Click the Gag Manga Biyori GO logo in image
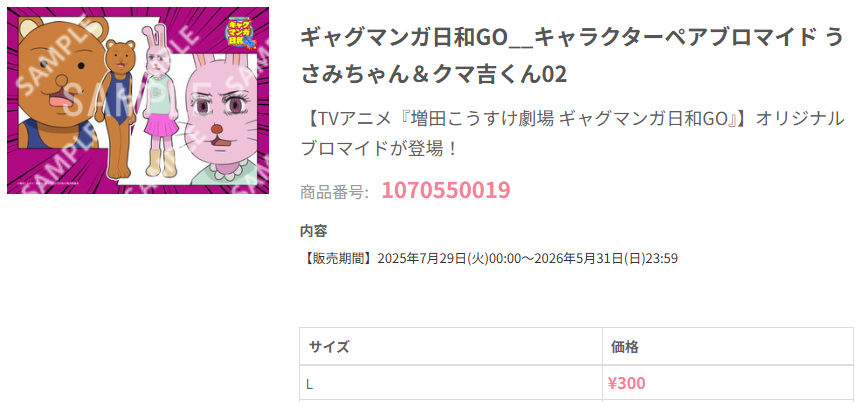The width and height of the screenshot is (861, 402). (242, 32)
